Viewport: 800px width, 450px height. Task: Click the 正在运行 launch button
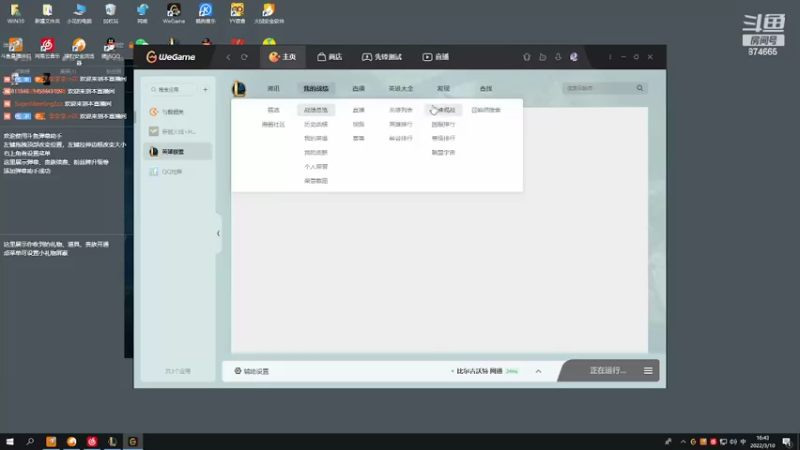tap(607, 370)
